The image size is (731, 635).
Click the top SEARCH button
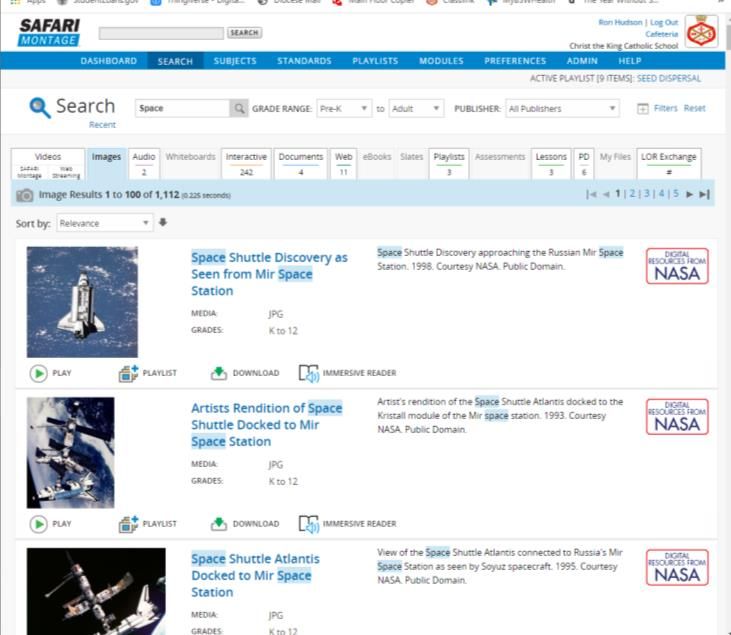pyautogui.click(x=244, y=33)
